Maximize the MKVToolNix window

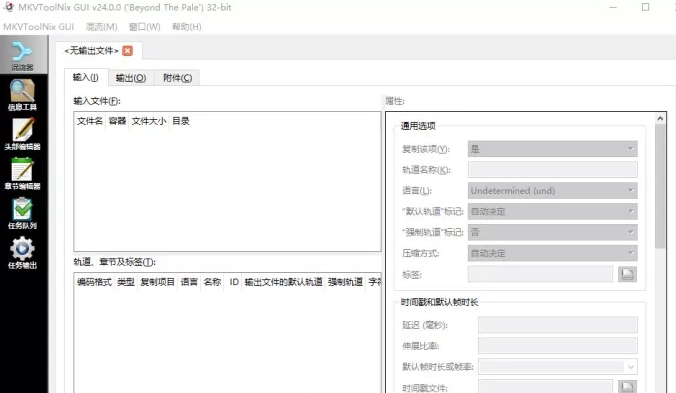coord(645,7)
